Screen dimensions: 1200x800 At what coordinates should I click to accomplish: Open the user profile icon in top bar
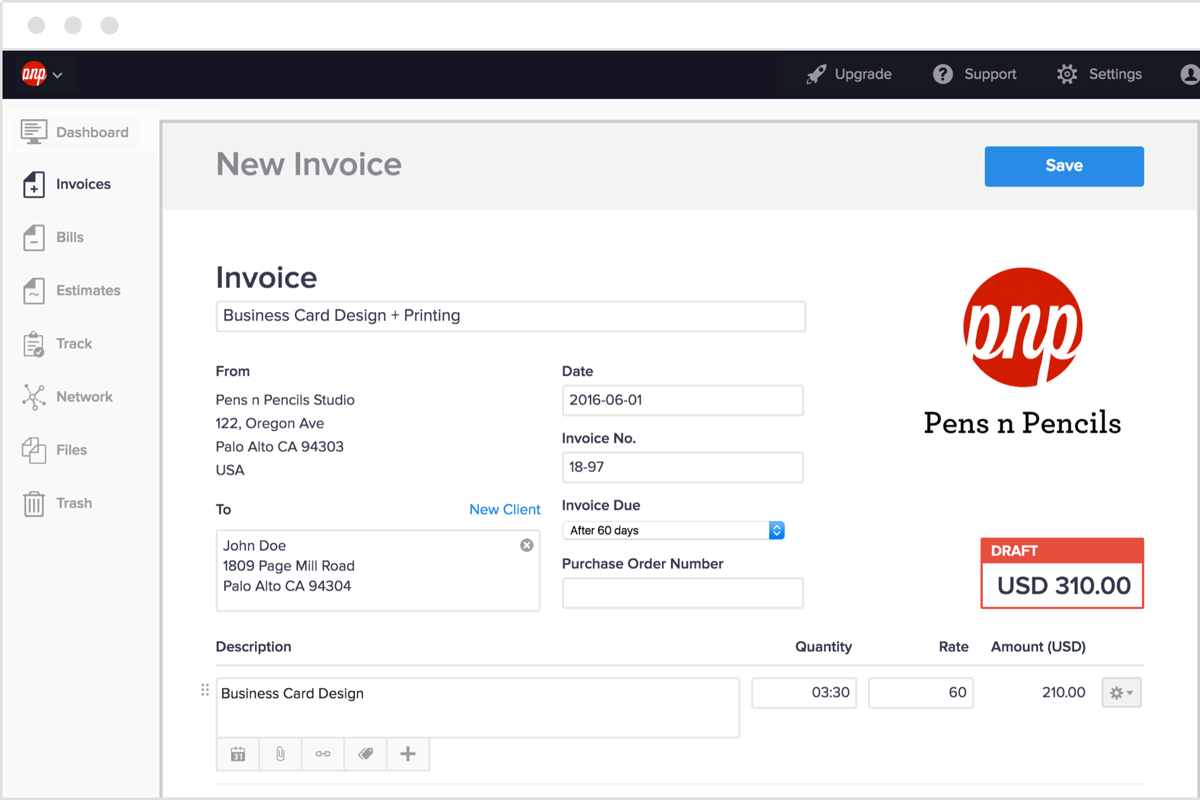click(x=1190, y=74)
